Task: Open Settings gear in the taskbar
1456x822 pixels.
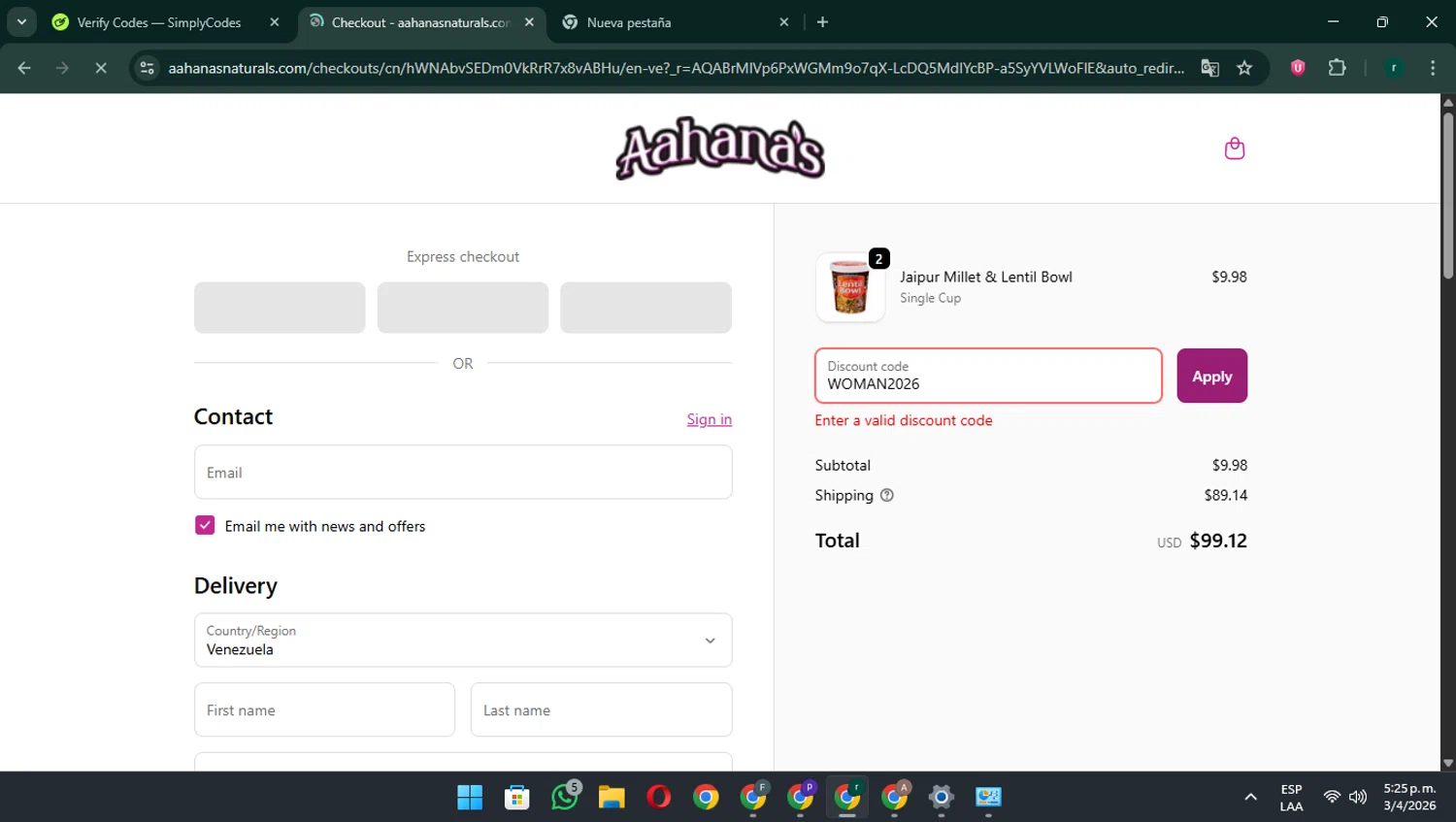Action: (941, 798)
